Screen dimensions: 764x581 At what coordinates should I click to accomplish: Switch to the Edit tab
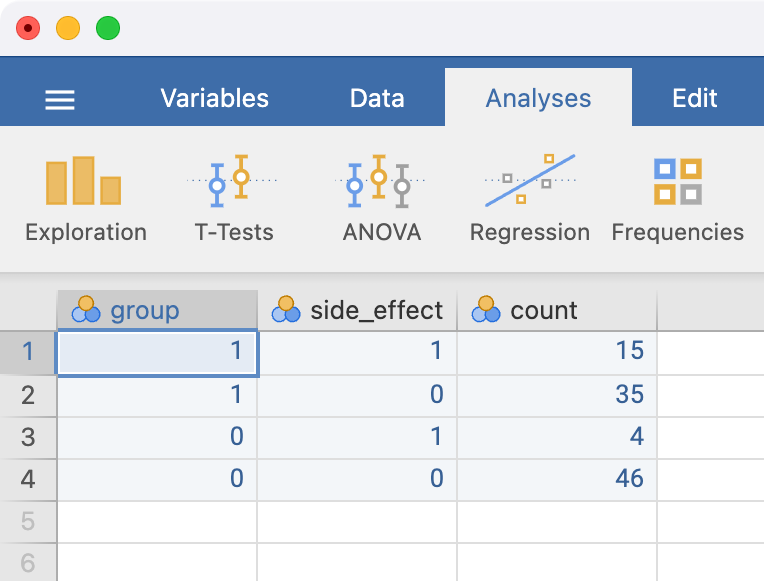(694, 98)
